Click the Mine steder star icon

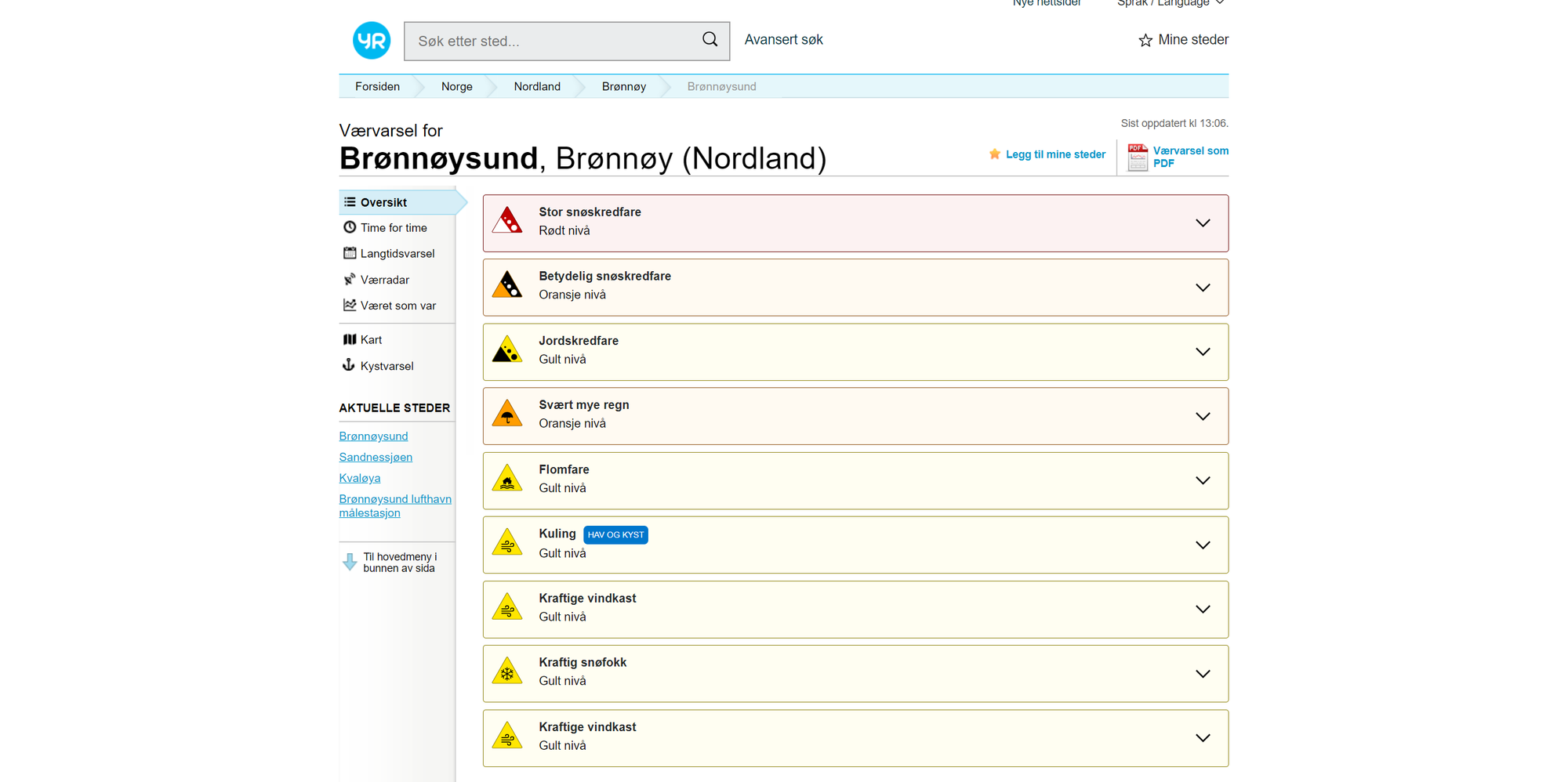click(1145, 40)
